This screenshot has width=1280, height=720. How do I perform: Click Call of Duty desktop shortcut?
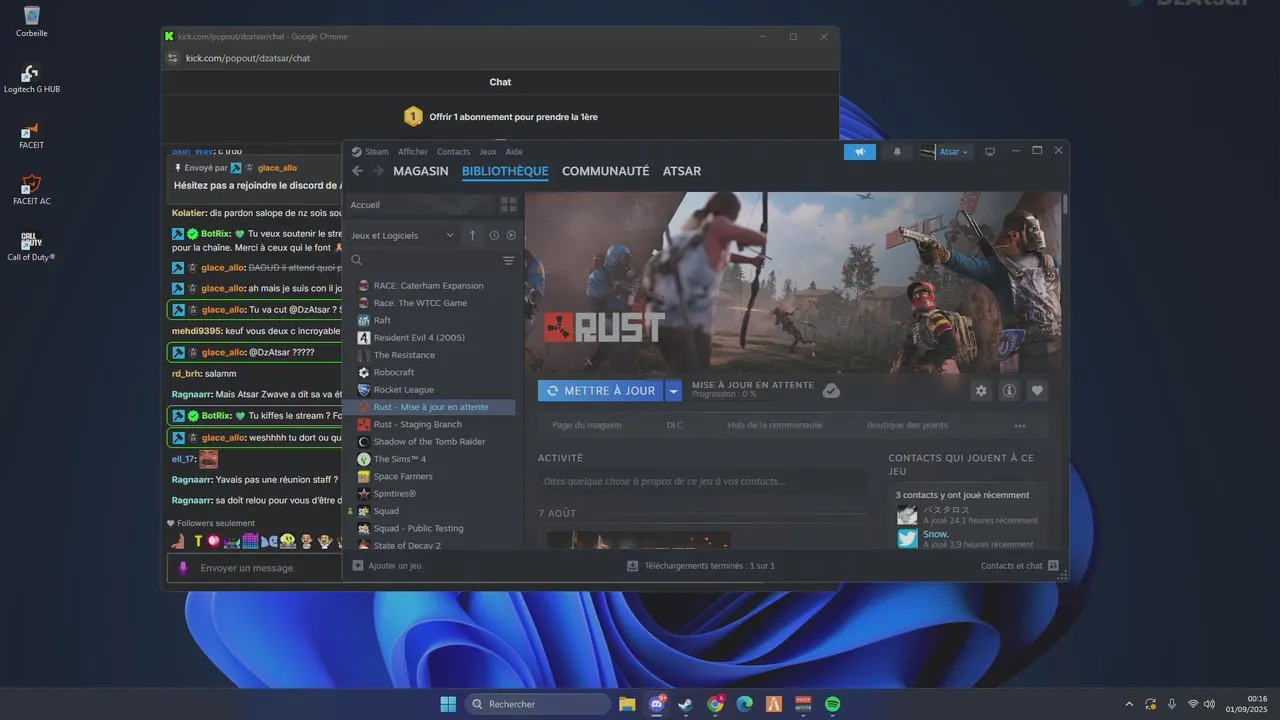tap(32, 246)
